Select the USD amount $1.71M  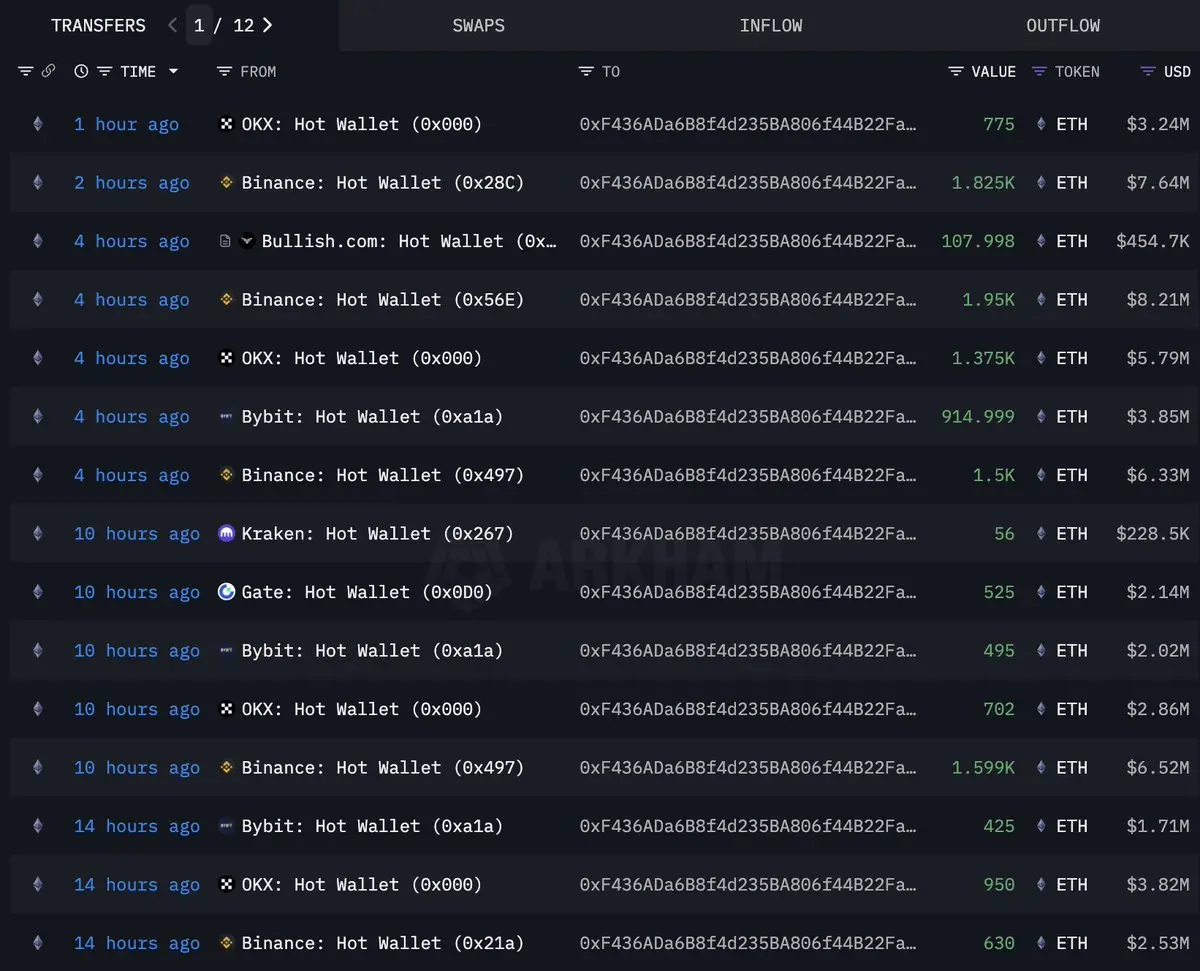pos(1158,826)
